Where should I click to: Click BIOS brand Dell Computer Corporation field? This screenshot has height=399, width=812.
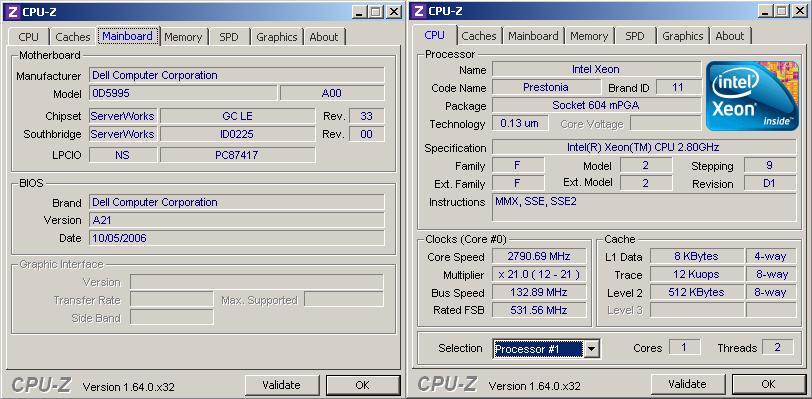[x=237, y=202]
